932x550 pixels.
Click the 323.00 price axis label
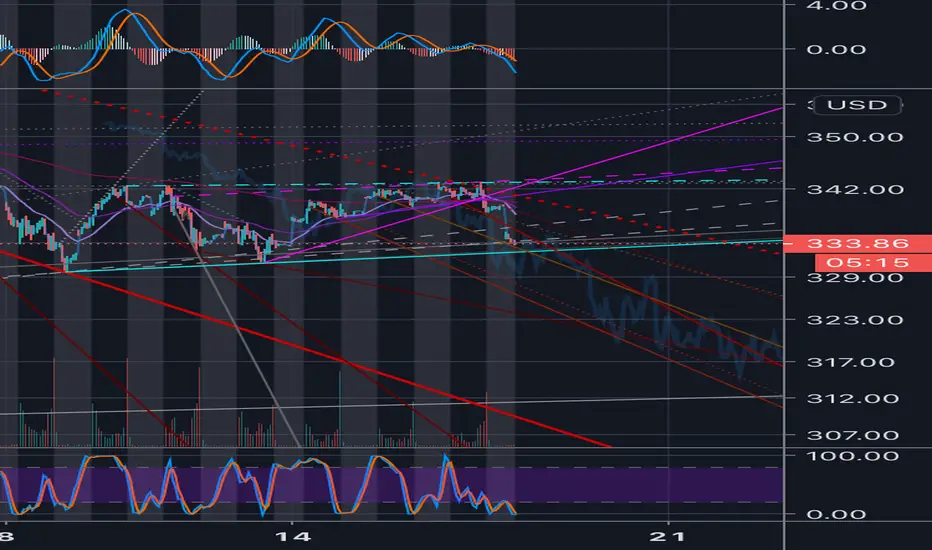(x=855, y=320)
